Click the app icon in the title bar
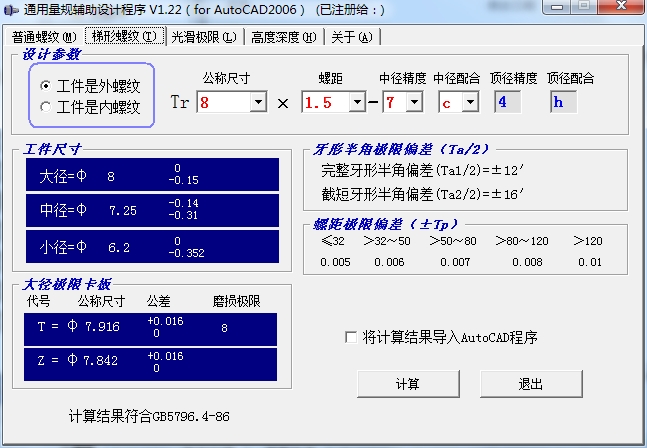 click(x=11, y=9)
